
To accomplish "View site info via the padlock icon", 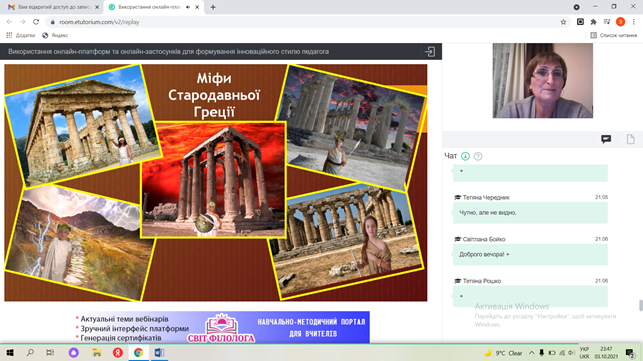I will 52,22.
